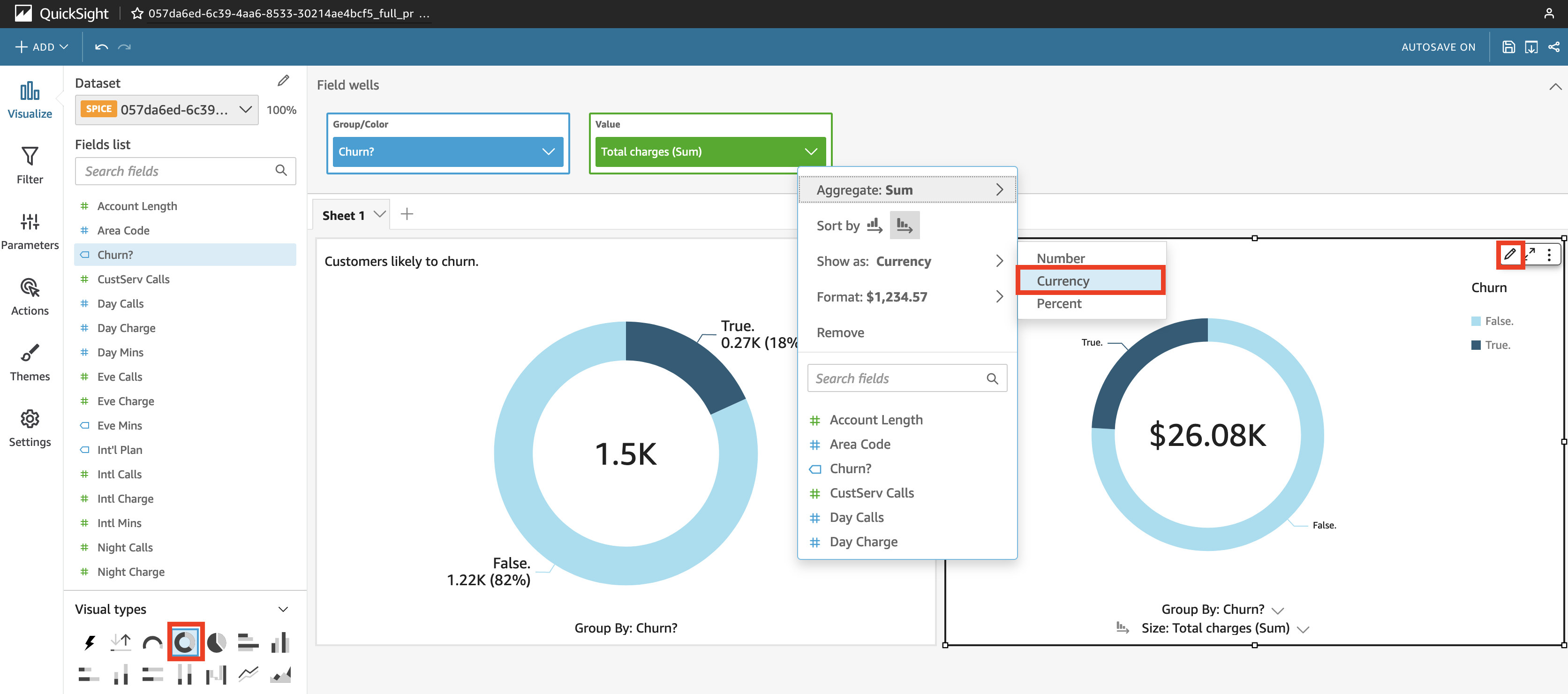The width and height of the screenshot is (1568, 694).
Task: Favorite the analysis with star icon
Action: [137, 14]
